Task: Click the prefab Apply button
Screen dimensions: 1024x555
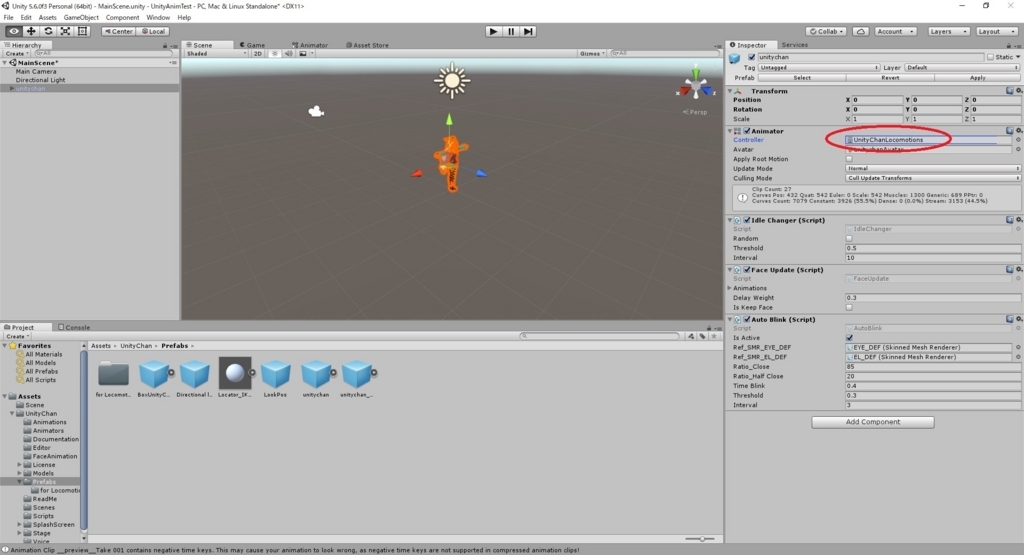Action: pos(977,78)
